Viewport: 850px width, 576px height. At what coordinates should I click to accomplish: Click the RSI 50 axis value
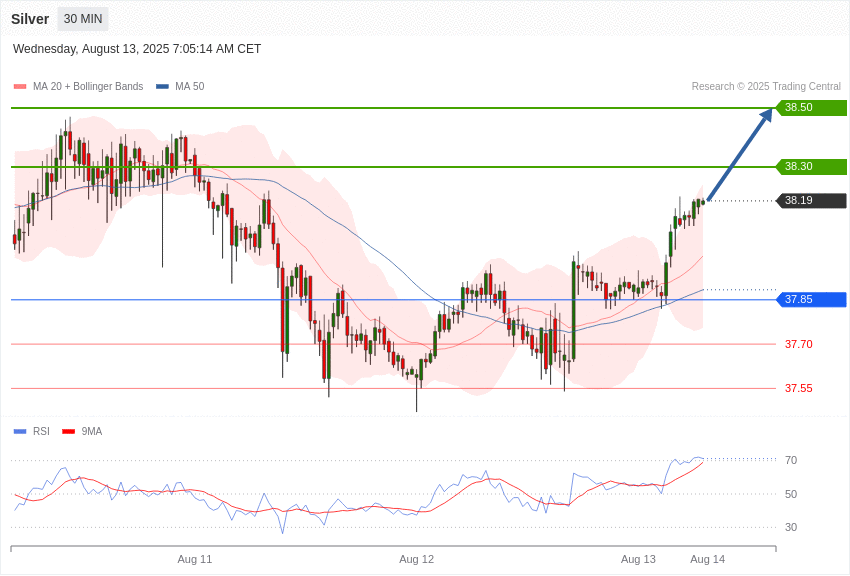click(791, 494)
